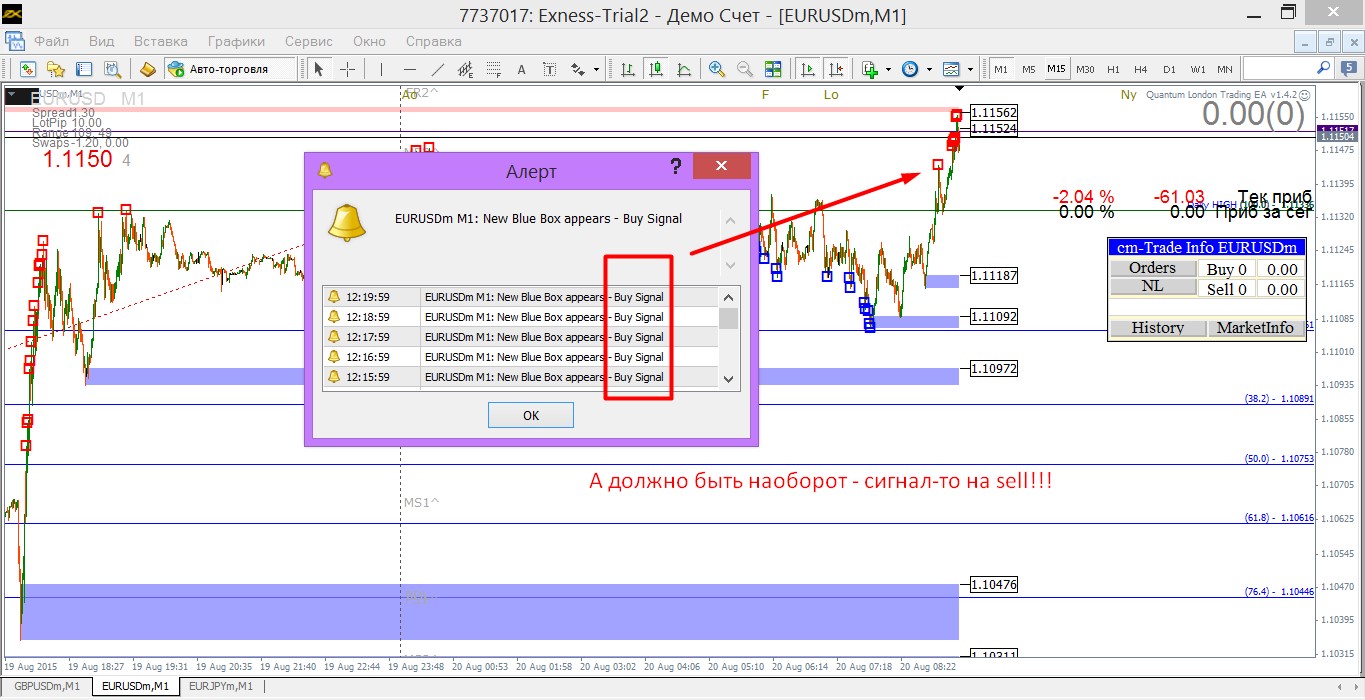This screenshot has height=700, width=1365.
Task: Click the Orders button in cm-Trade Info
Action: click(1152, 268)
